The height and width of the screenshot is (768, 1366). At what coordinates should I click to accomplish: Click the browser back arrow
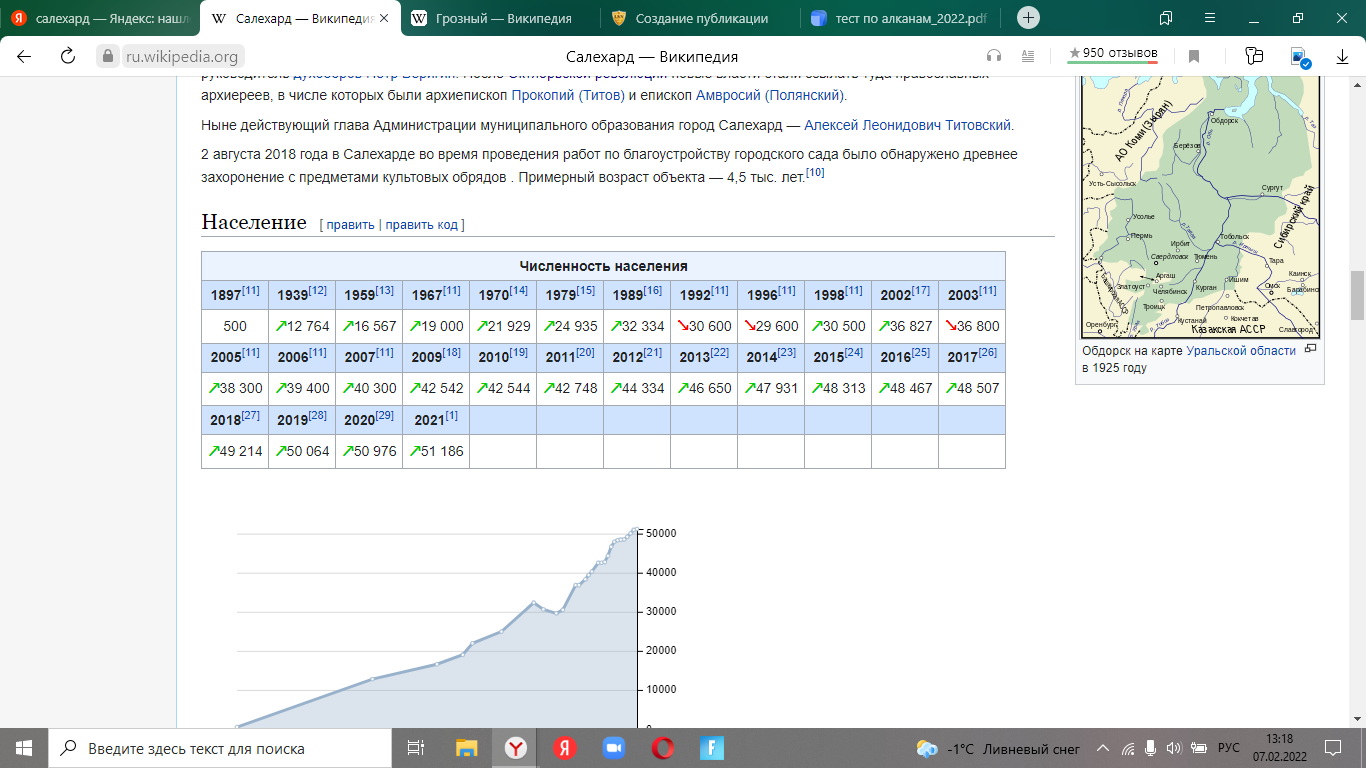(24, 57)
